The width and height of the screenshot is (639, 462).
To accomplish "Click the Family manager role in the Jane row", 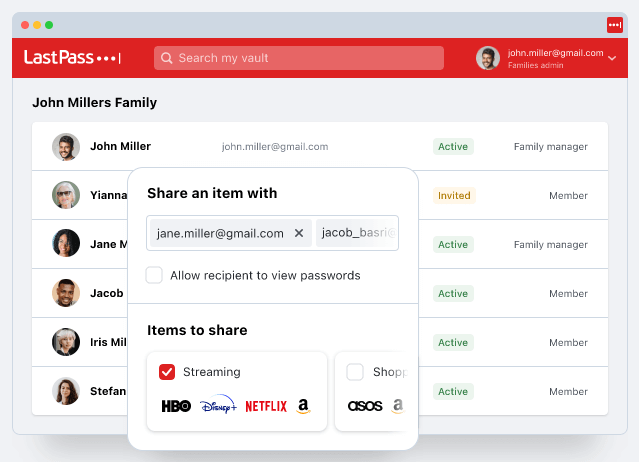I will 551,244.
